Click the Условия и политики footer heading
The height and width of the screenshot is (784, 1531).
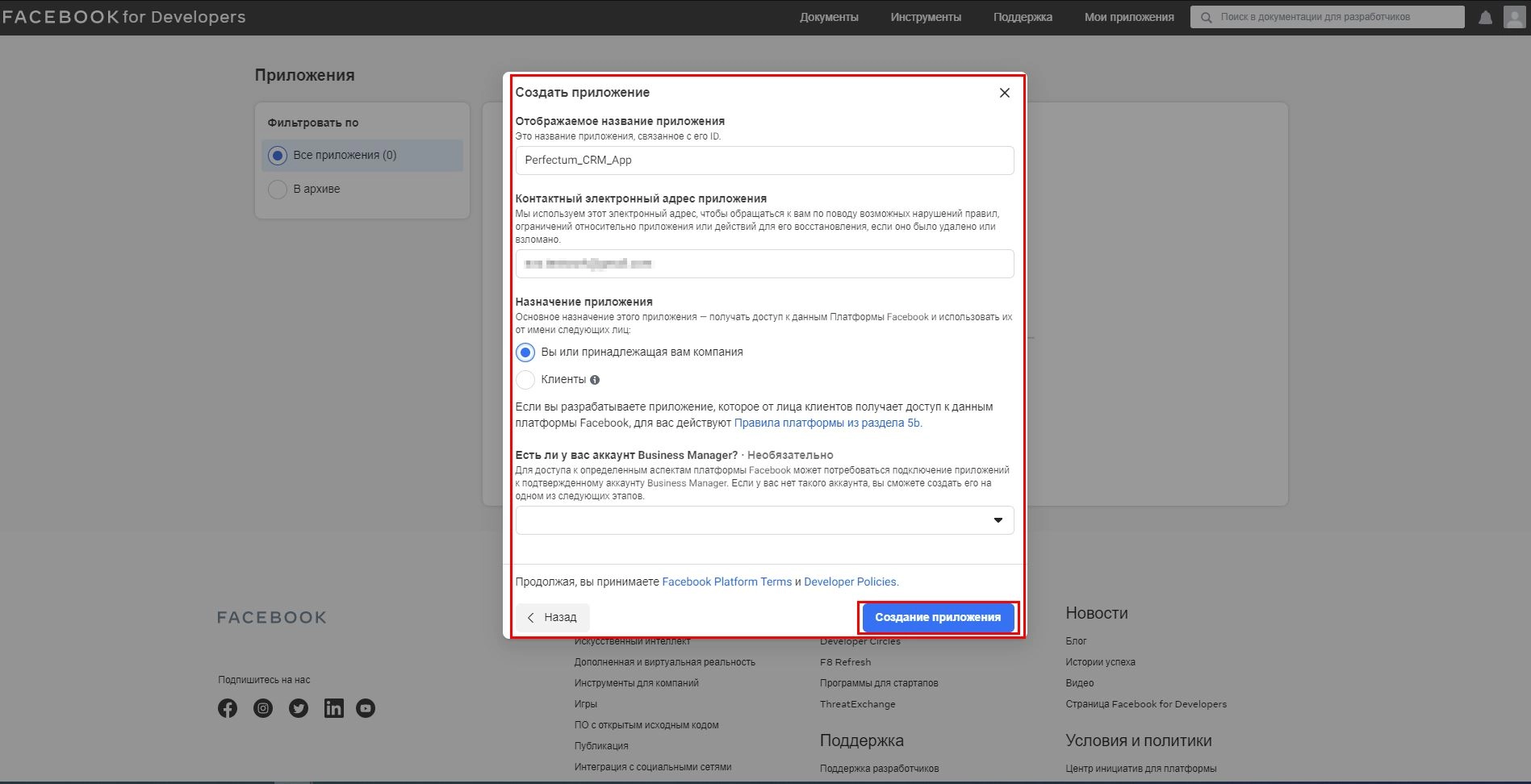pos(1138,740)
